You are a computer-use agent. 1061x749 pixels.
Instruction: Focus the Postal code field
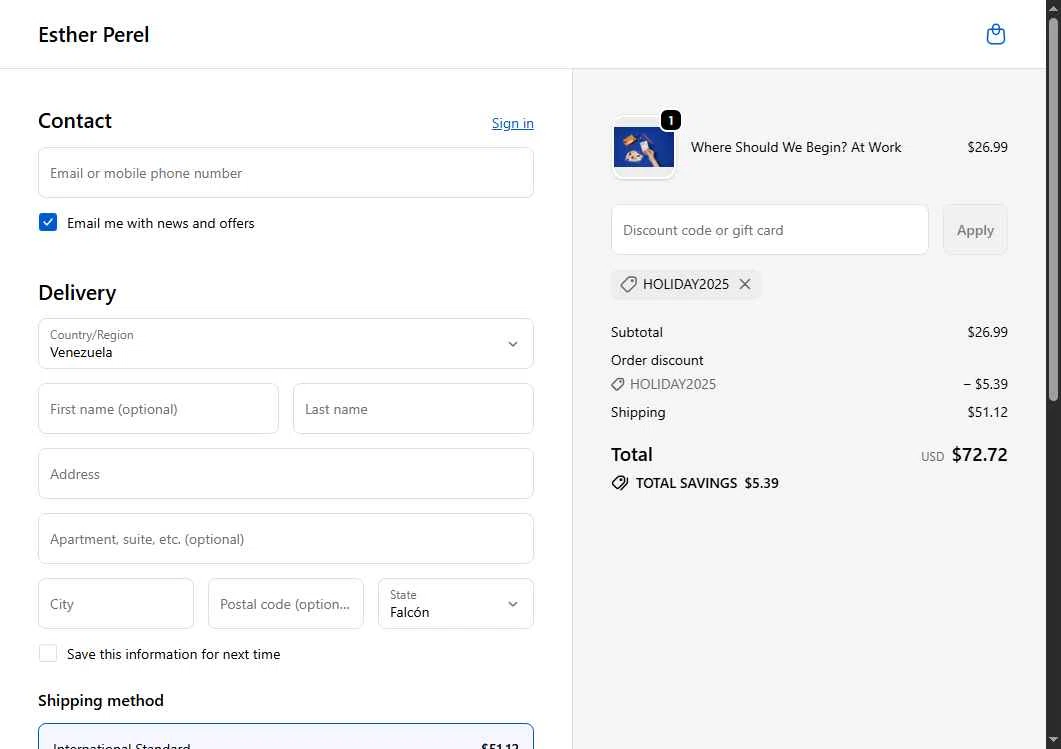tap(286, 604)
